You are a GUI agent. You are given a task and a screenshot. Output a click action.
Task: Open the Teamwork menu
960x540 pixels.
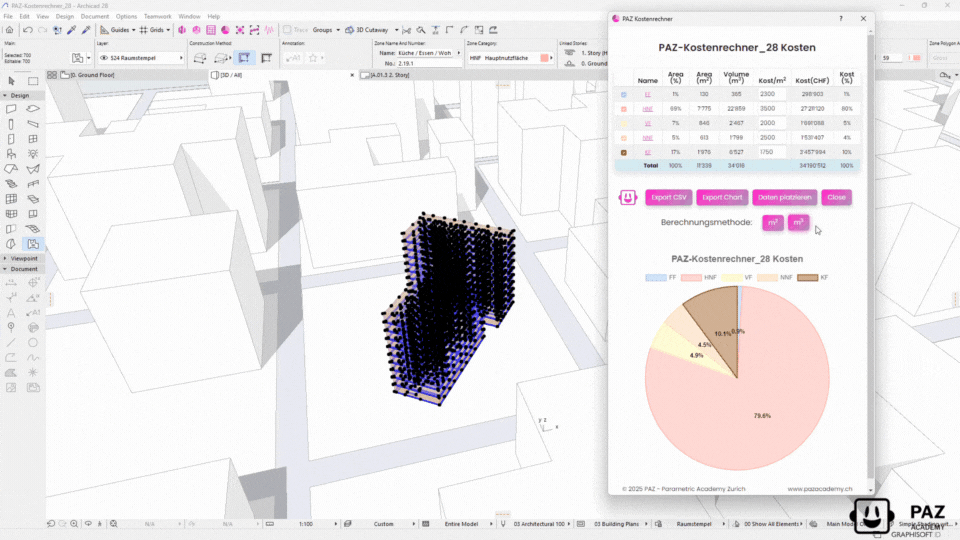coord(157,17)
